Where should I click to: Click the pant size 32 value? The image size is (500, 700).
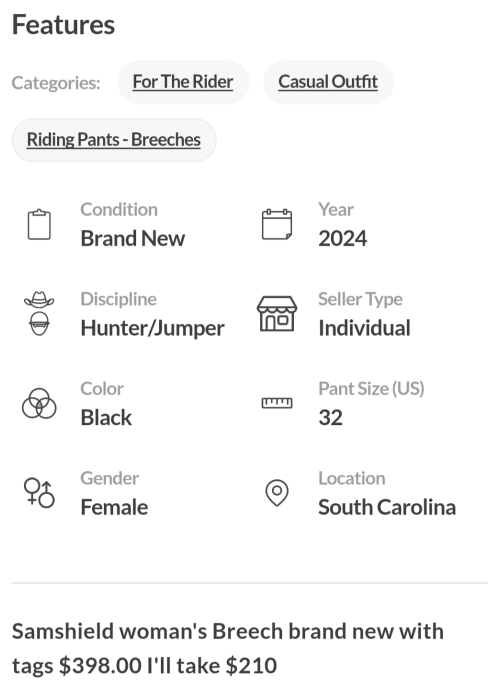(330, 418)
